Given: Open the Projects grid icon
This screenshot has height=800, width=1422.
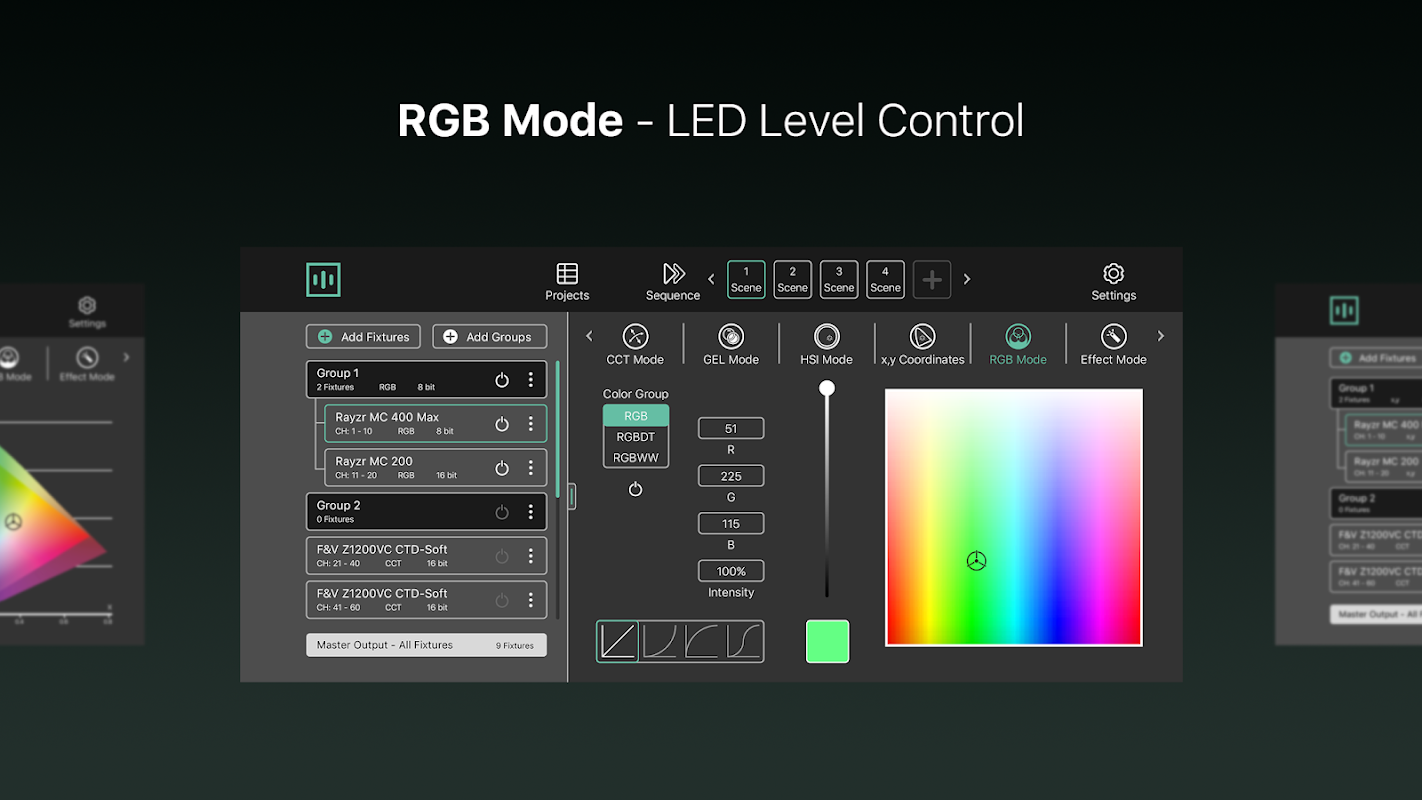Looking at the screenshot, I should pyautogui.click(x=567, y=274).
